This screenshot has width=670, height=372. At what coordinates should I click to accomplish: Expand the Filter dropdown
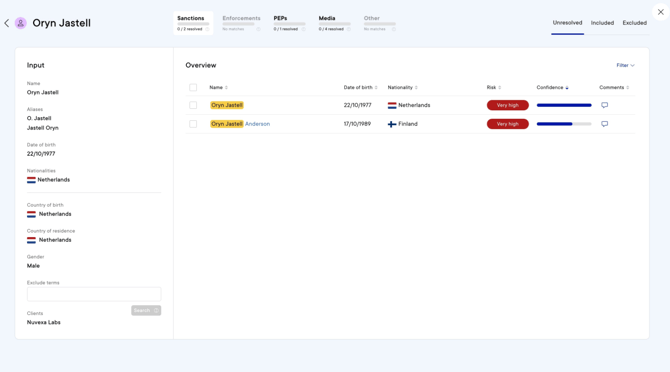tap(626, 65)
